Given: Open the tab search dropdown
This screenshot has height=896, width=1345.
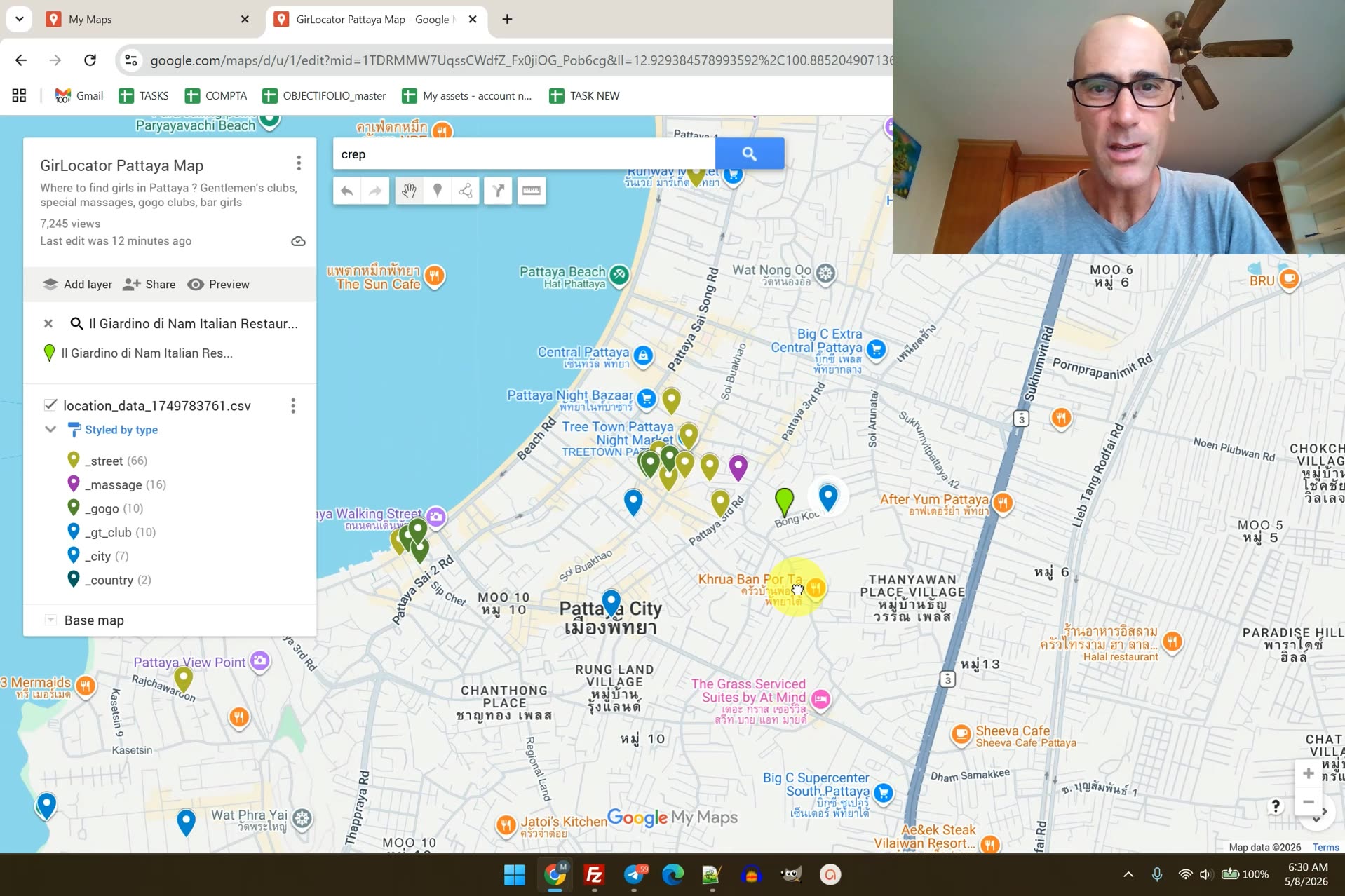Looking at the screenshot, I should (x=20, y=20).
